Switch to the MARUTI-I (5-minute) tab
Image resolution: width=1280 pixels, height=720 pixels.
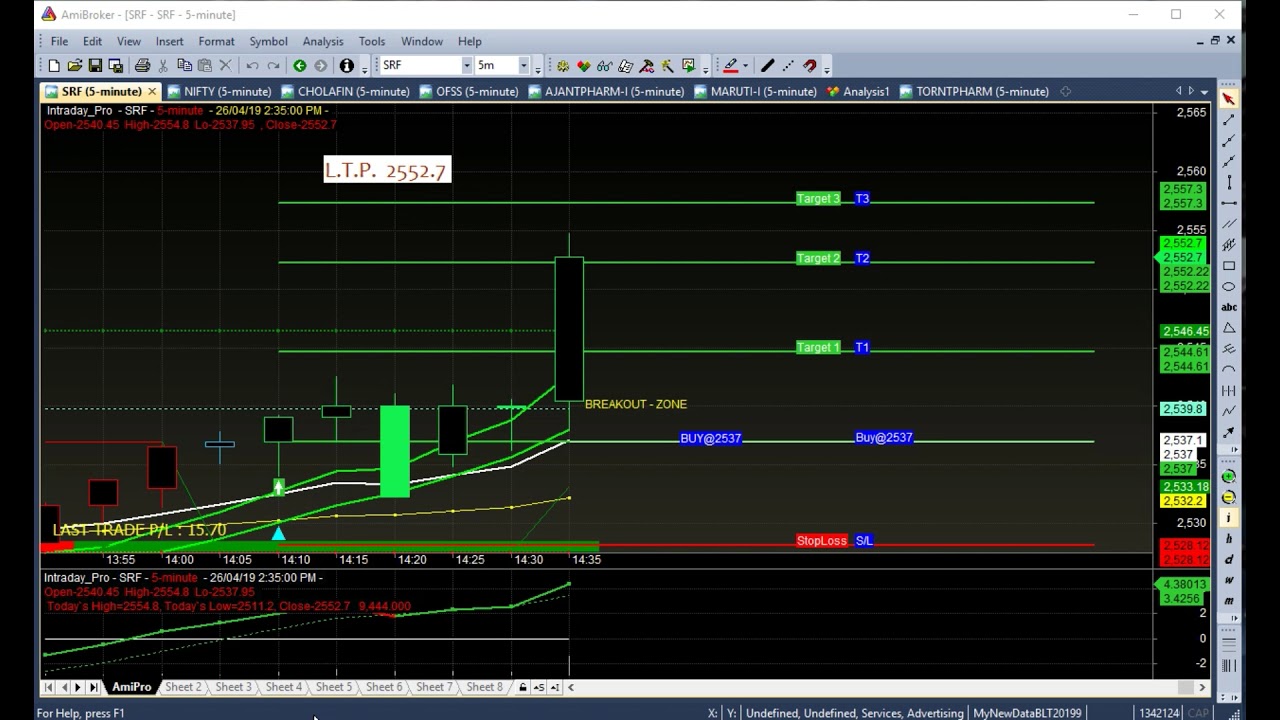755,91
